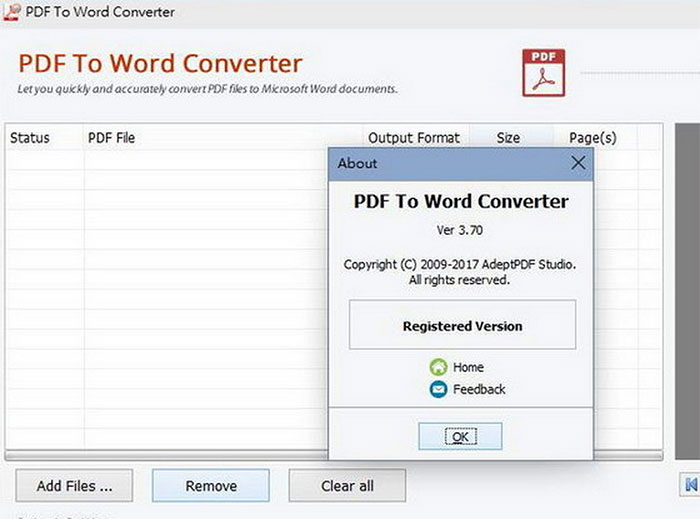The height and width of the screenshot is (519, 700).
Task: Click the red PDF logo icon
Action: (x=543, y=73)
